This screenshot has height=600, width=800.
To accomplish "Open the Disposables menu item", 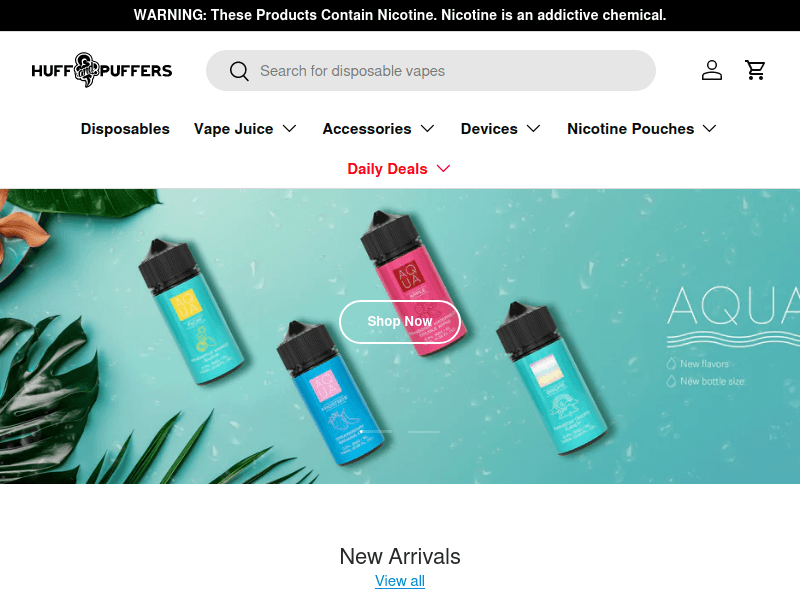I will coord(125,129).
